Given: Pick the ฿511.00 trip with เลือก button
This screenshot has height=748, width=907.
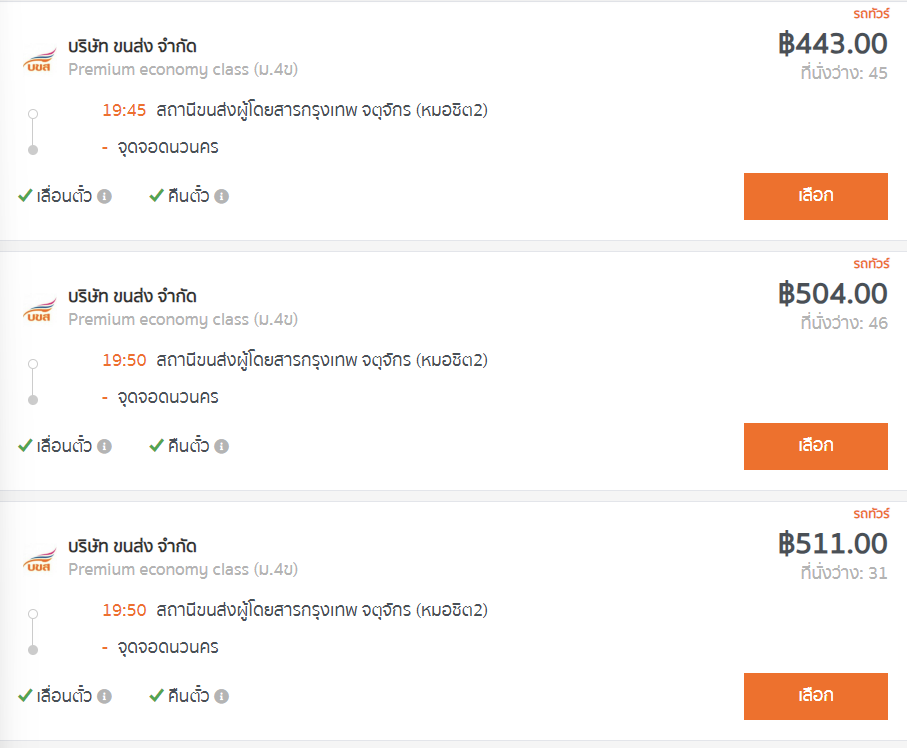Looking at the screenshot, I should (816, 696).
